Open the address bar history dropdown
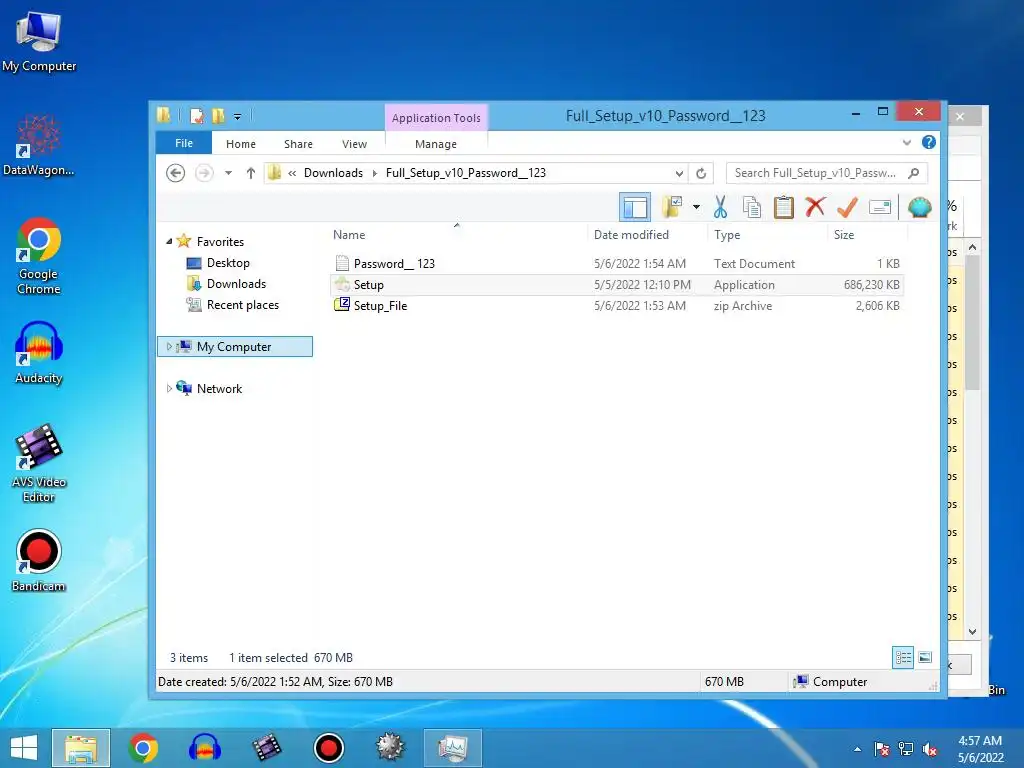 coord(679,173)
